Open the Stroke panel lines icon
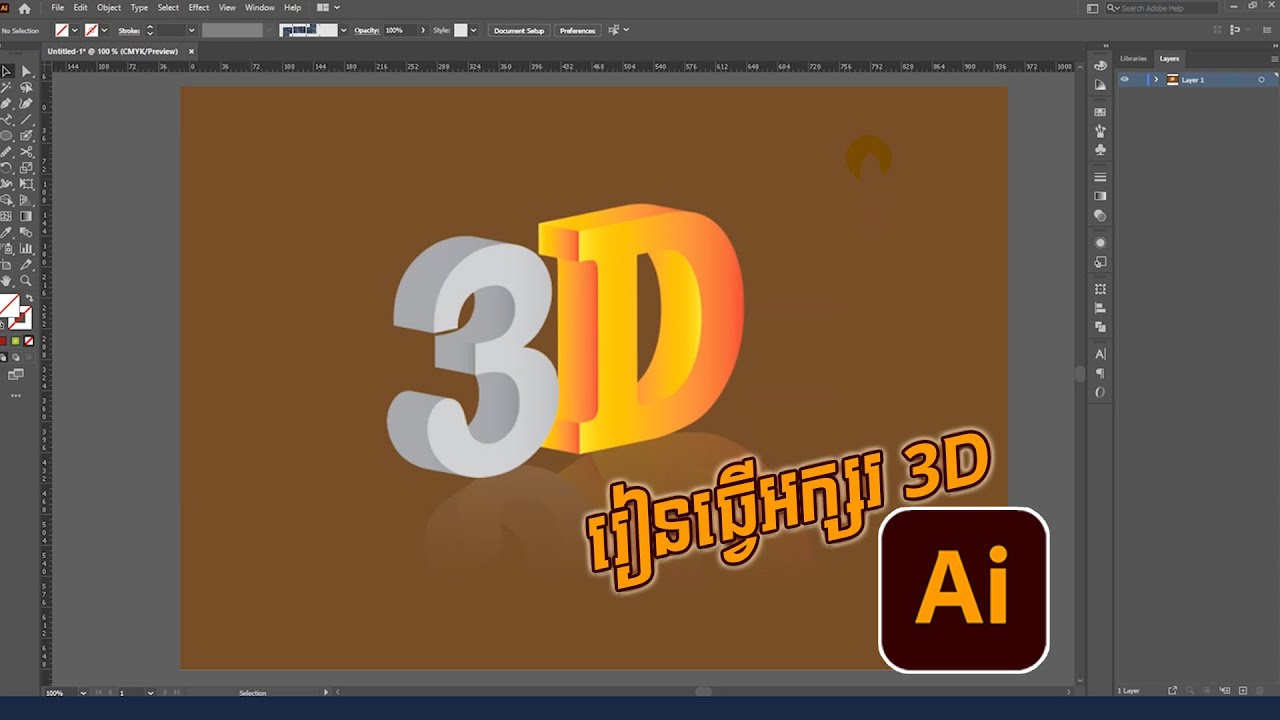 coord(1101,177)
